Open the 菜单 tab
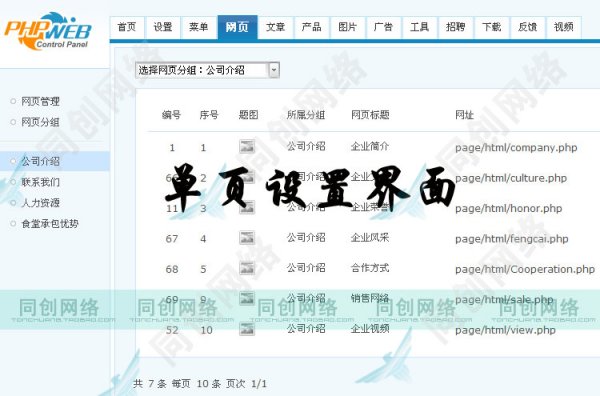The image size is (600, 396). tap(199, 27)
